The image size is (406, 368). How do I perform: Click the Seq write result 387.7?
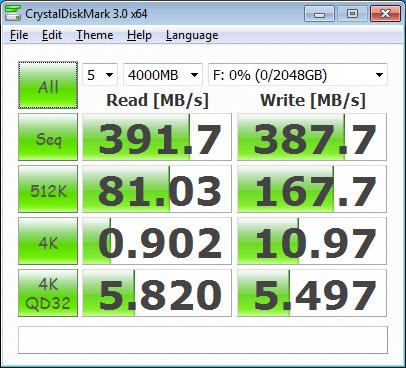(312, 137)
